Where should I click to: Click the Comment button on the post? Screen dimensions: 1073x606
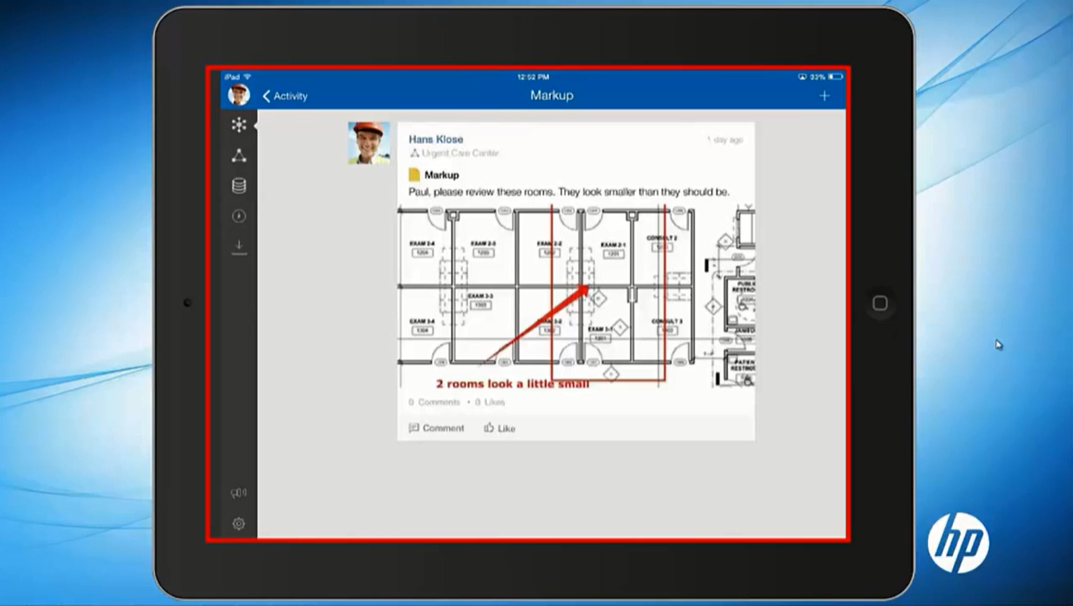coord(436,428)
